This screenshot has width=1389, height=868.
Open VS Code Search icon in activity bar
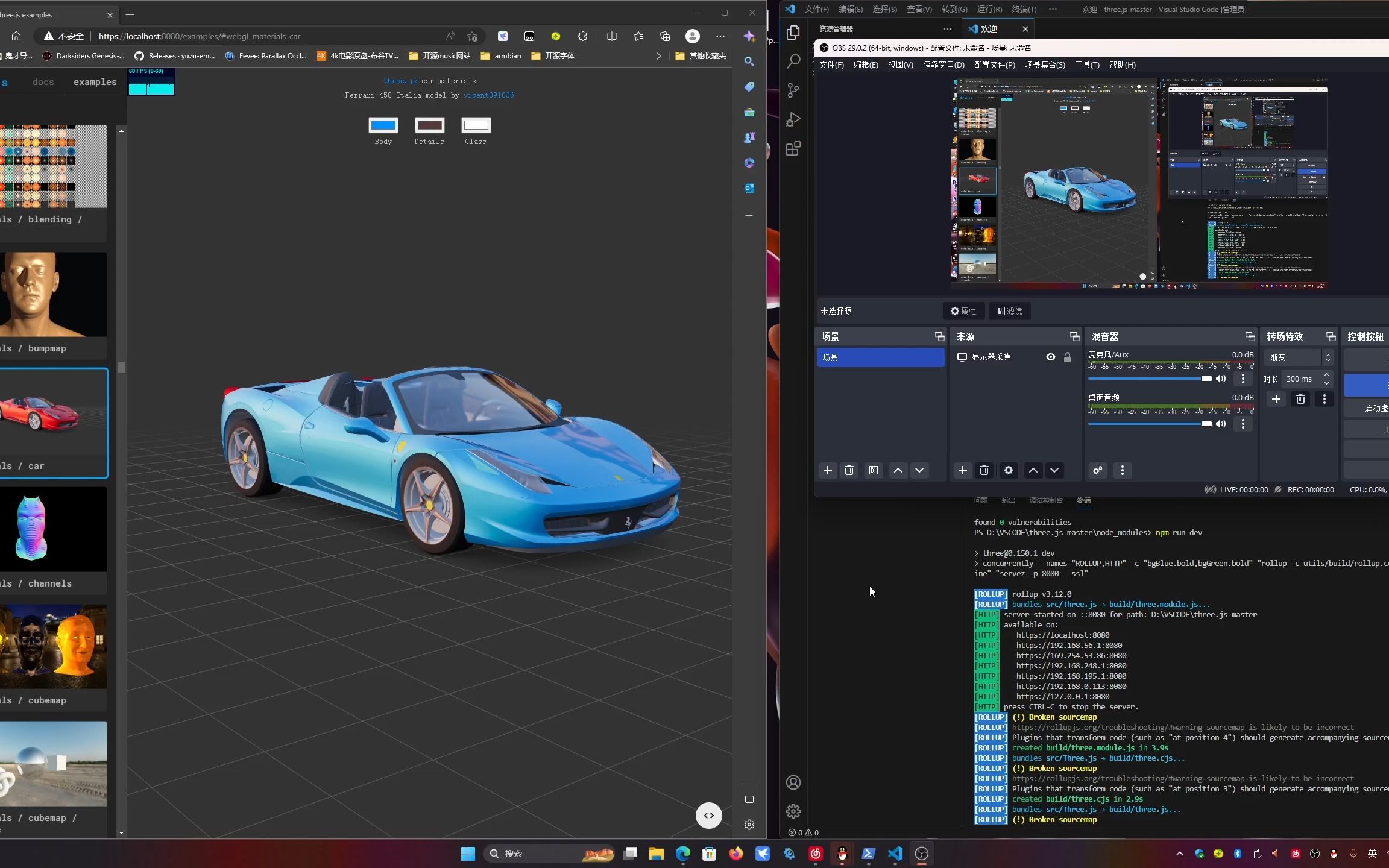click(793, 61)
